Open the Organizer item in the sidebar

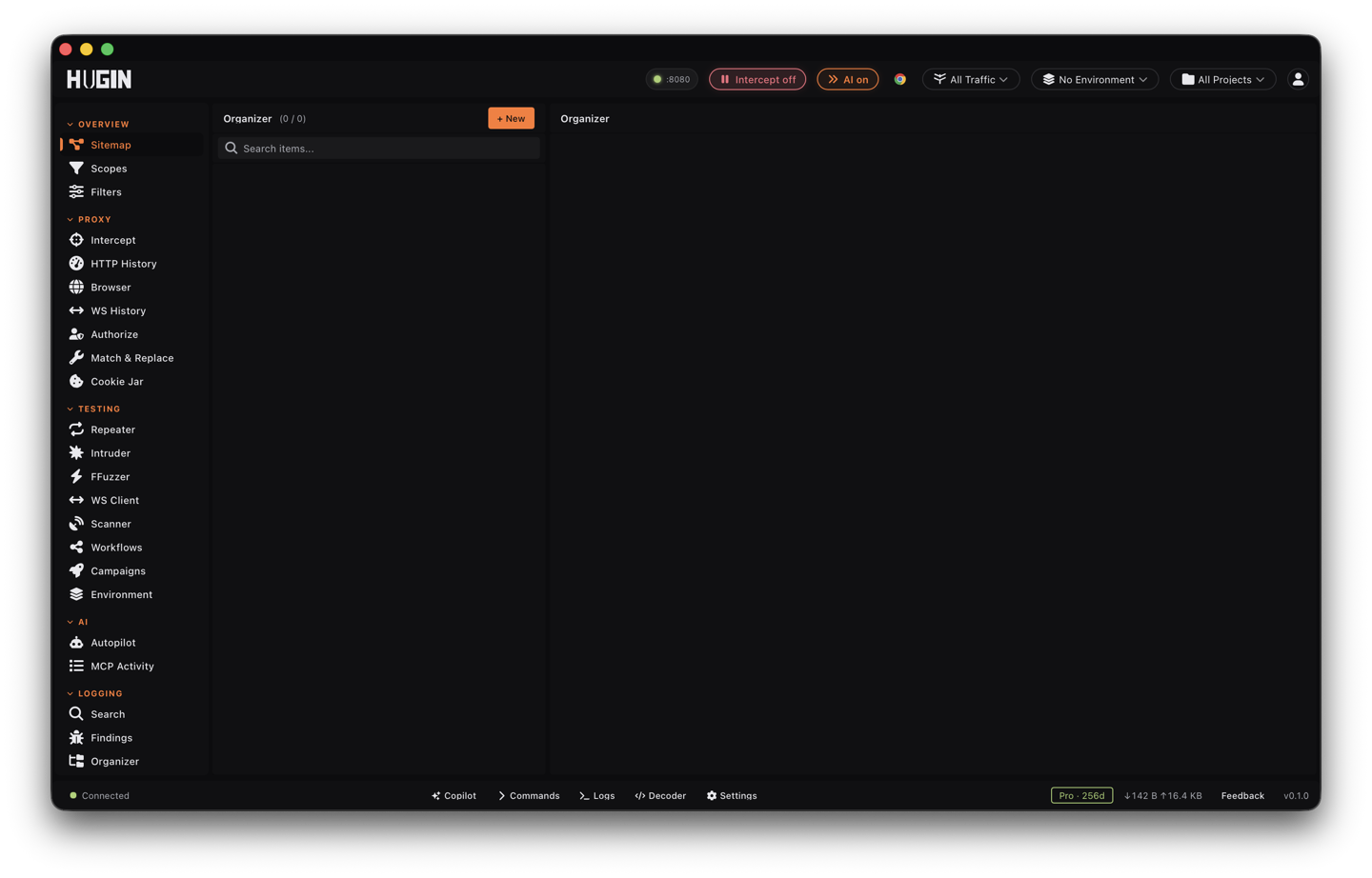coord(131,762)
